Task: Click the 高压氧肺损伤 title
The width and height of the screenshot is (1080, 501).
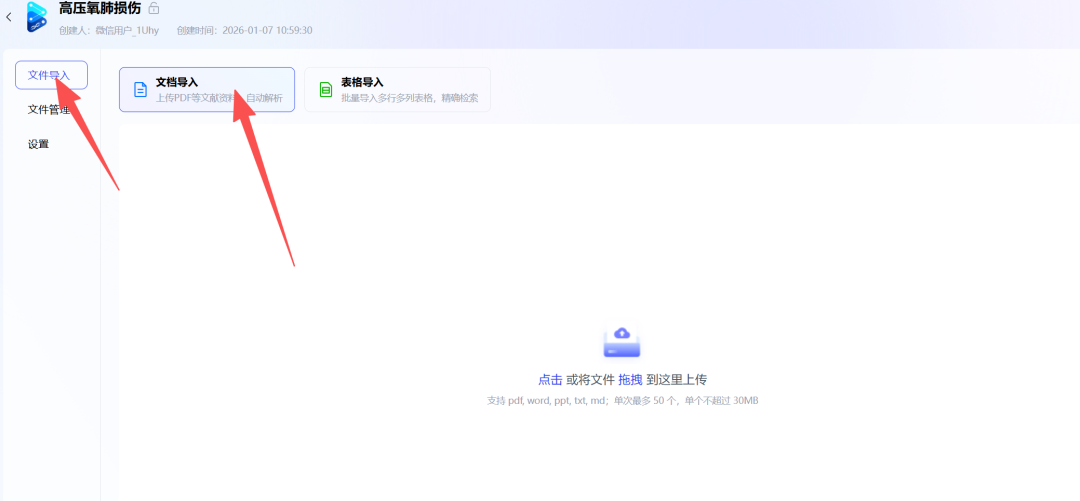Action: tap(100, 9)
